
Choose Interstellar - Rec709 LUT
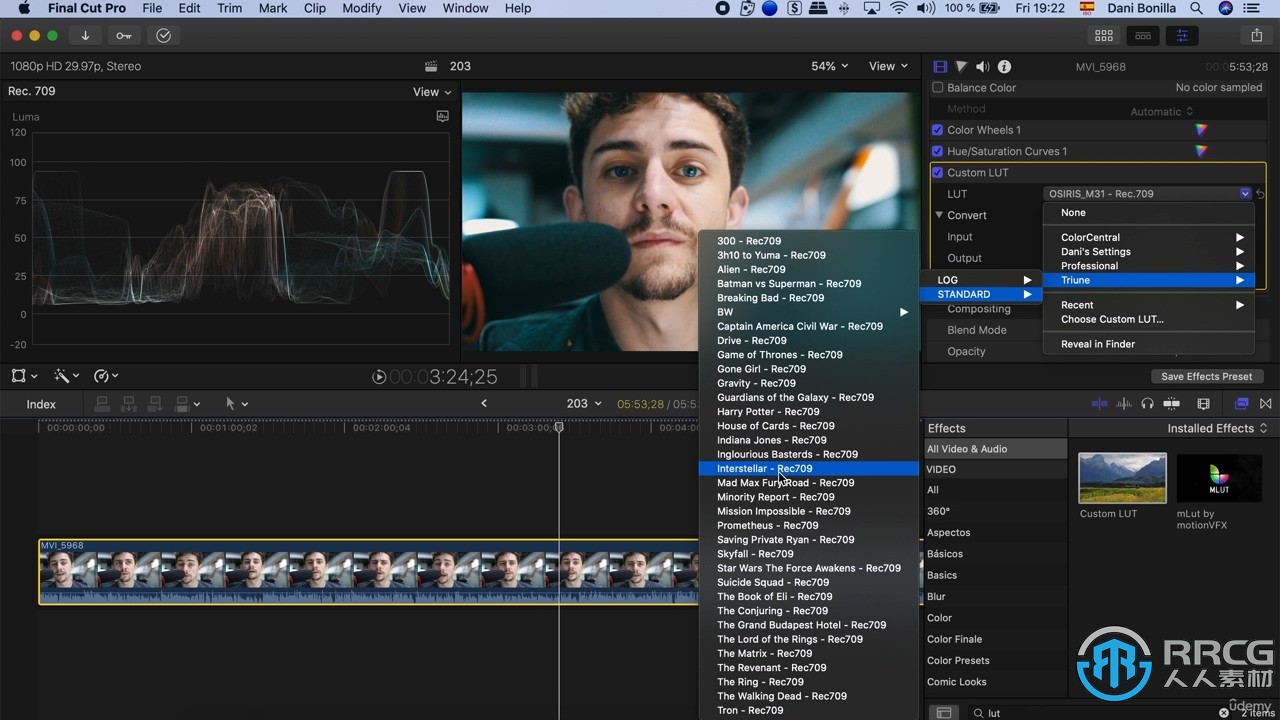click(809, 468)
